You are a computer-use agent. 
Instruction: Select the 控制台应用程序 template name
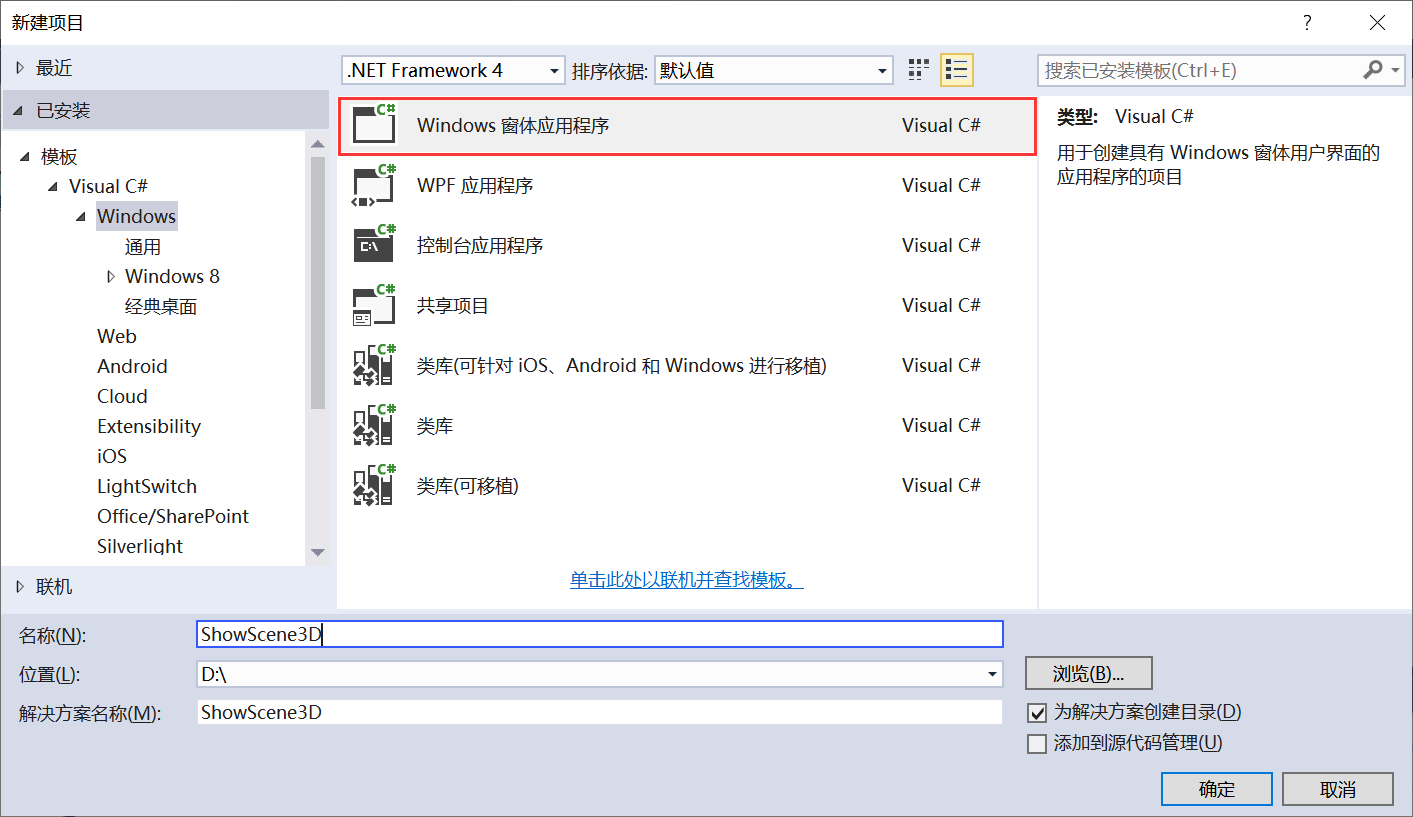coord(480,245)
